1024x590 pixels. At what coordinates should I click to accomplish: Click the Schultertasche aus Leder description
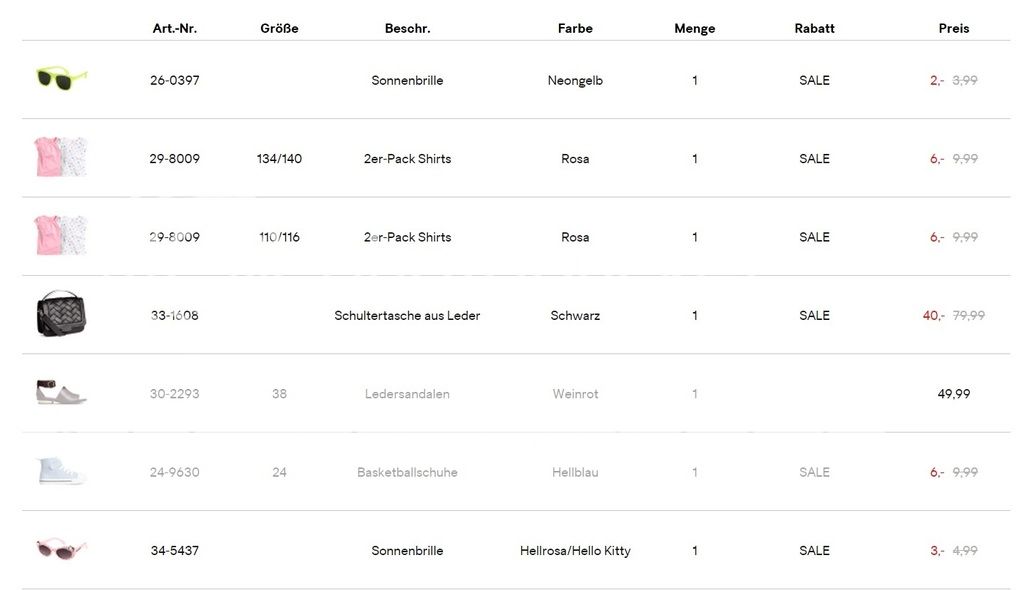(407, 315)
